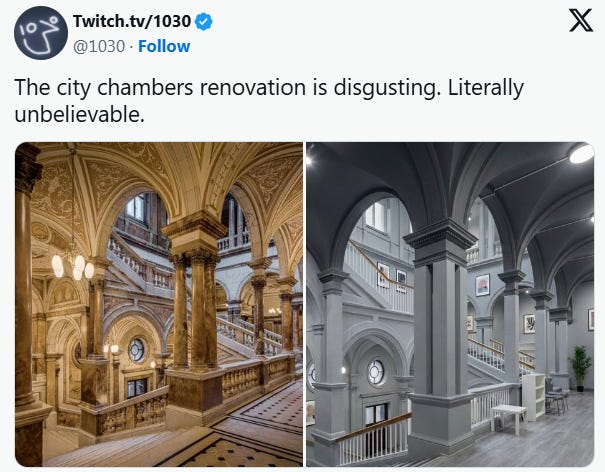Click the 1030 profile avatar
605x472 pixels.
(x=41, y=33)
